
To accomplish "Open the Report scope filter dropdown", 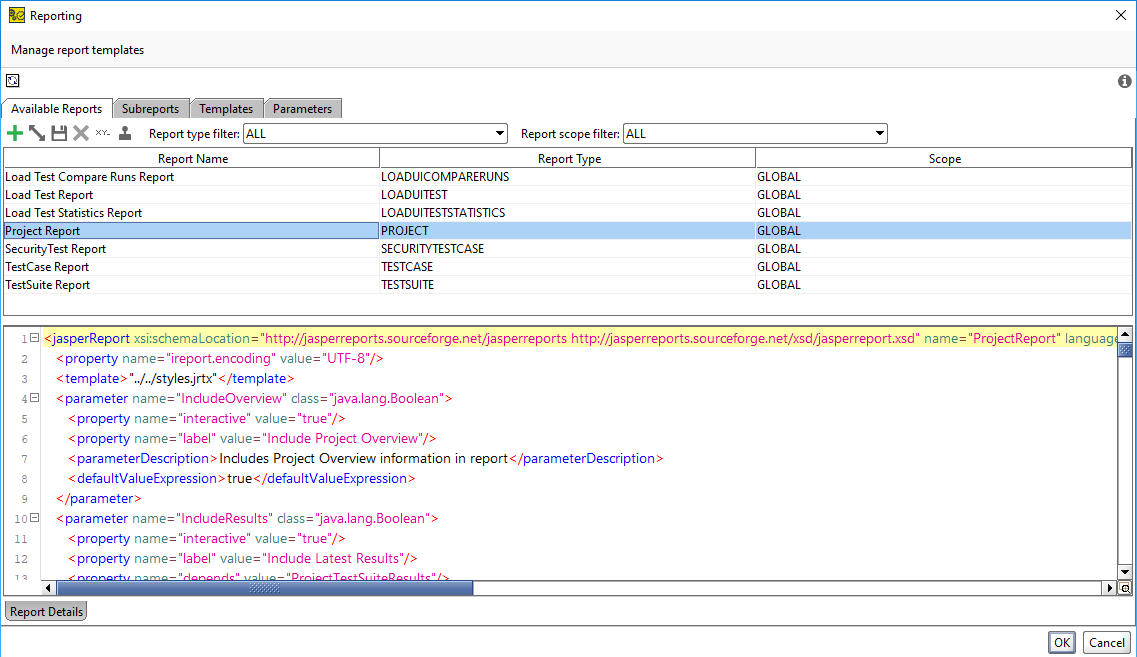I will tap(878, 133).
